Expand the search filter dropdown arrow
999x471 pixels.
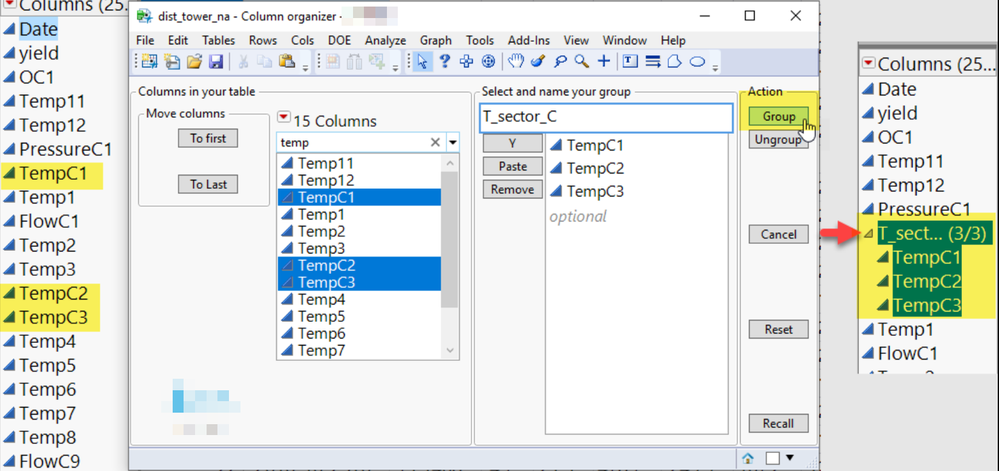click(453, 143)
